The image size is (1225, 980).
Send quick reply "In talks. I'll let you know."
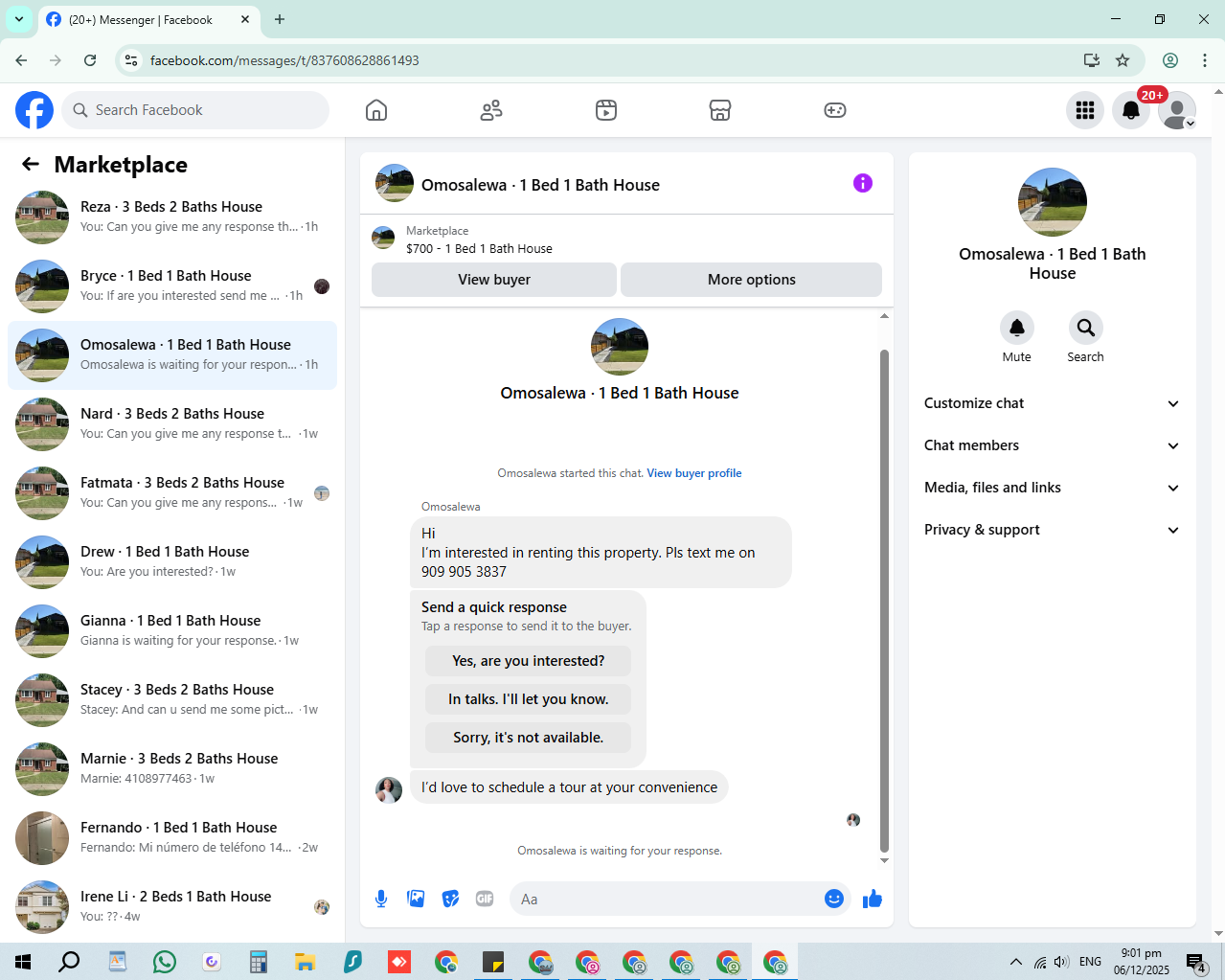pyautogui.click(x=528, y=699)
